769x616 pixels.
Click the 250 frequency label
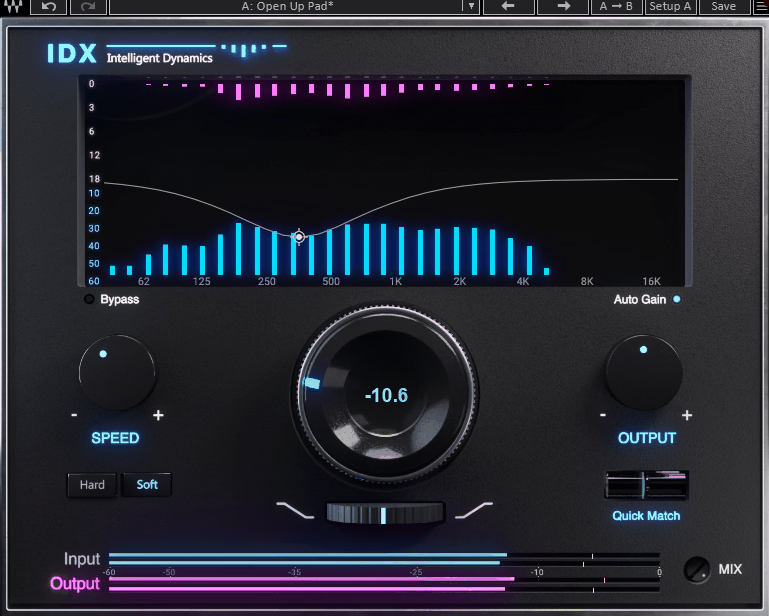pyautogui.click(x=267, y=282)
